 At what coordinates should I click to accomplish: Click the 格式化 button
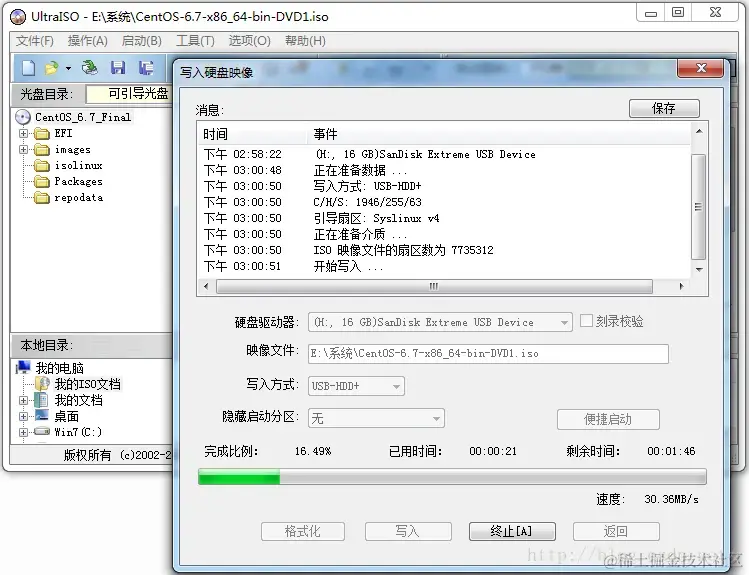(x=302, y=531)
